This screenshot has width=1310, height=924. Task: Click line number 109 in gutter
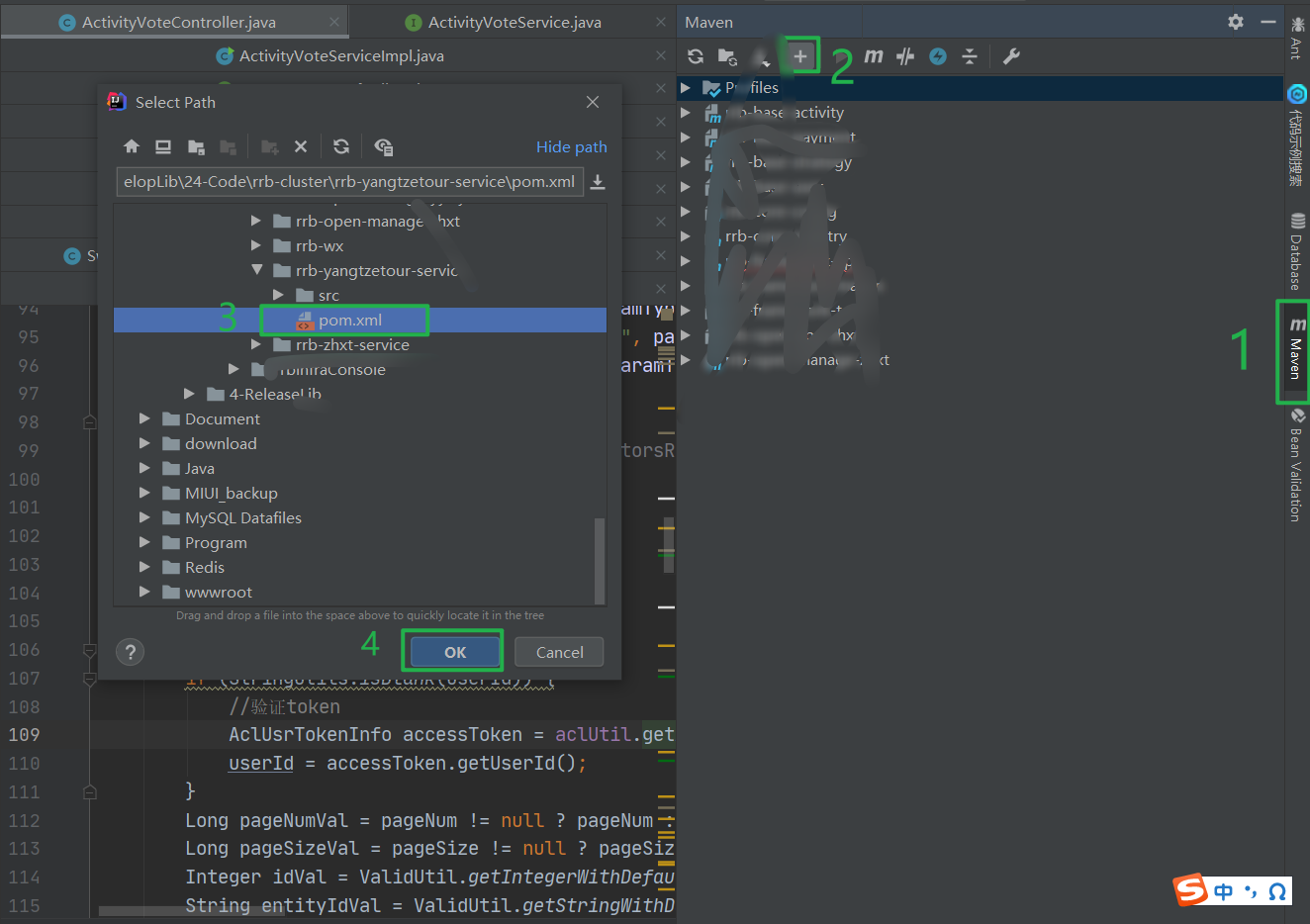coord(24,735)
